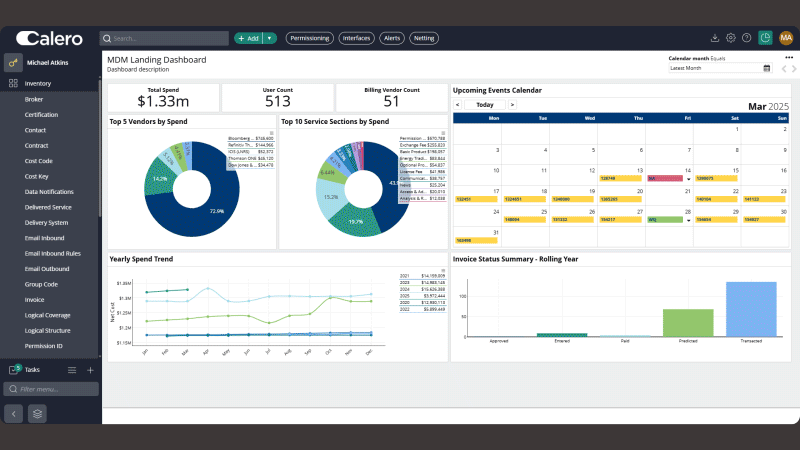Open the help question mark icon
Viewport: 800px width, 450px height.
point(746,38)
